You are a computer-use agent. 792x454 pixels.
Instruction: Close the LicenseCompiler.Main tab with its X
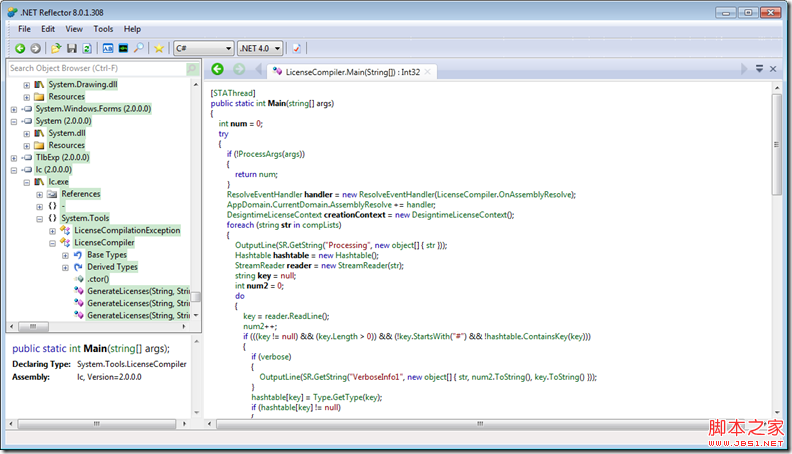click(x=428, y=72)
